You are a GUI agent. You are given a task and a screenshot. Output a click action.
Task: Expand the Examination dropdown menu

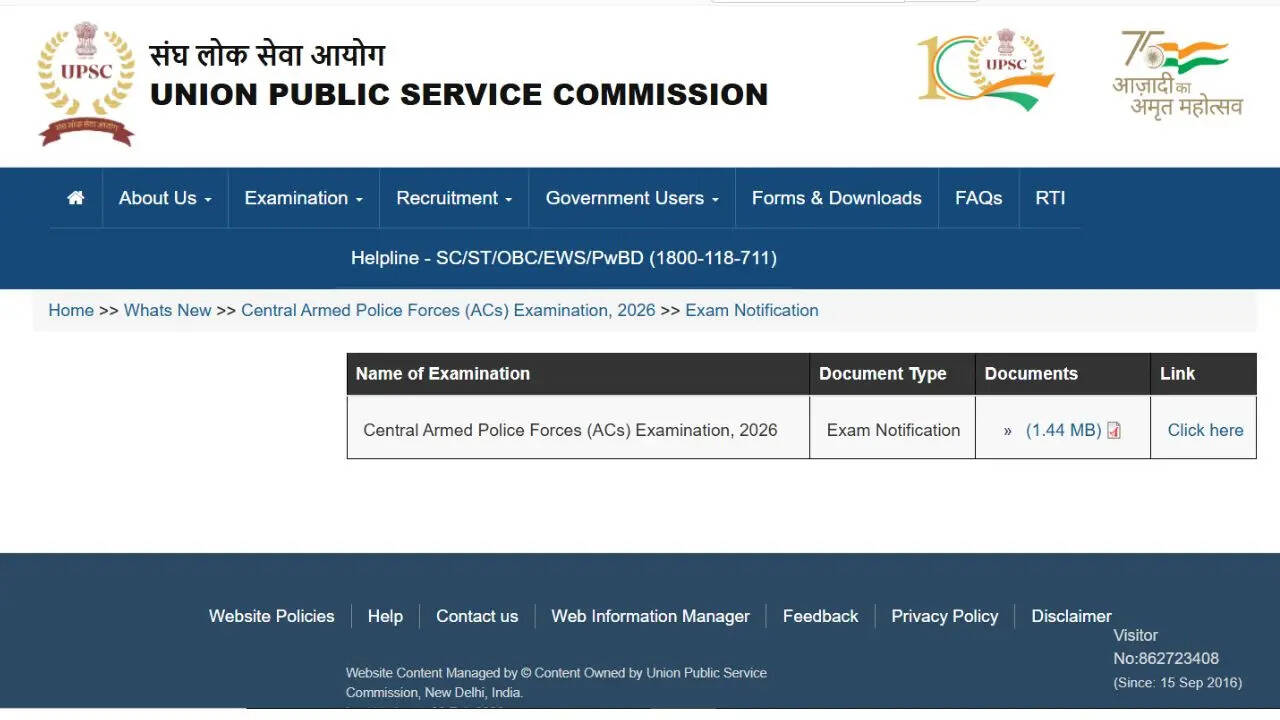(x=303, y=198)
